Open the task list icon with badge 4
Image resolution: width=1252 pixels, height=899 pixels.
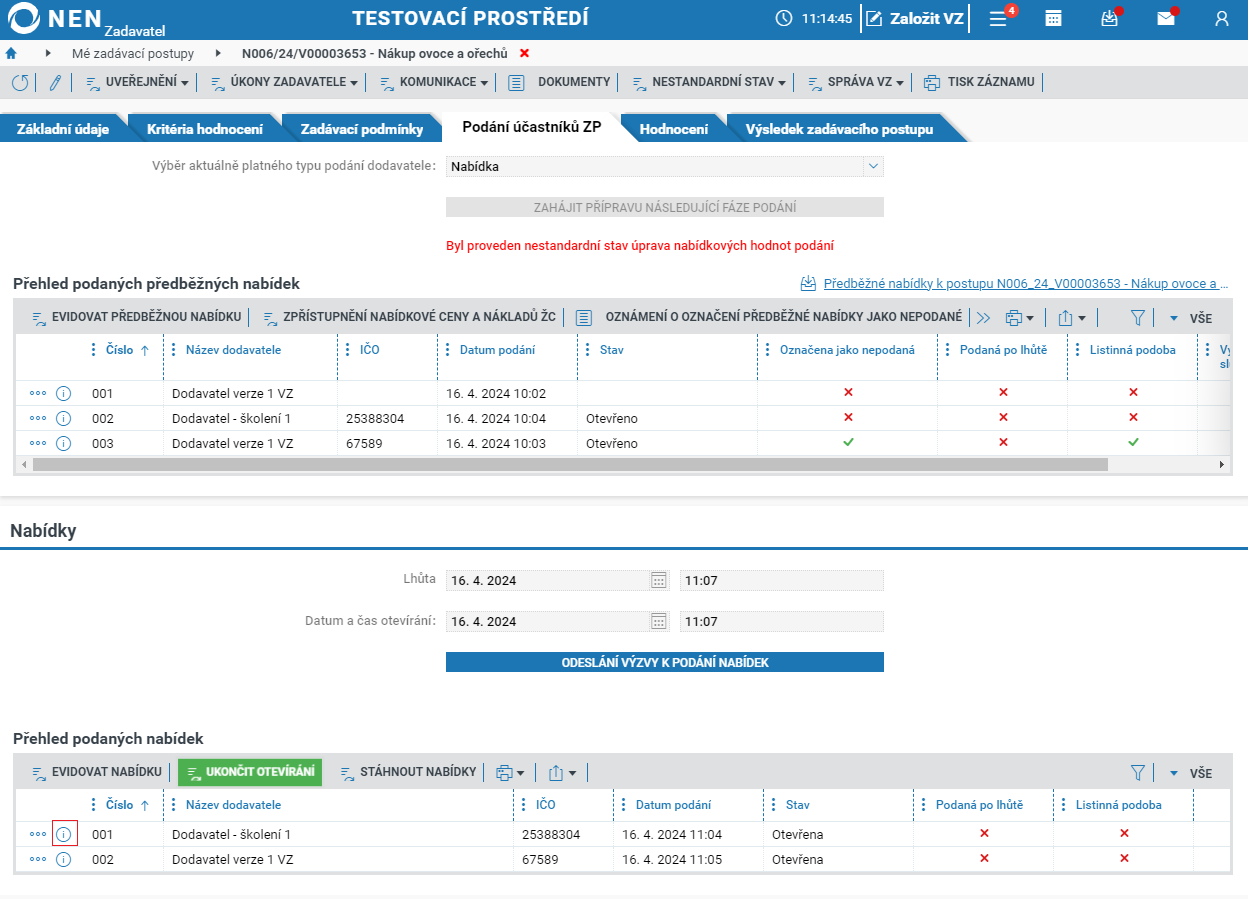pos(1000,18)
